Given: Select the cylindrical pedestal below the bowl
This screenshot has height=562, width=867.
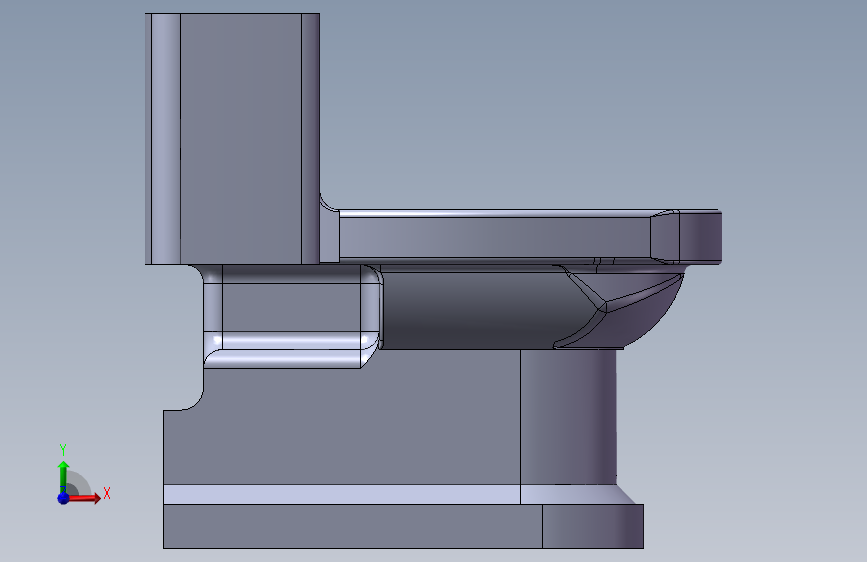Looking at the screenshot, I should [568, 417].
